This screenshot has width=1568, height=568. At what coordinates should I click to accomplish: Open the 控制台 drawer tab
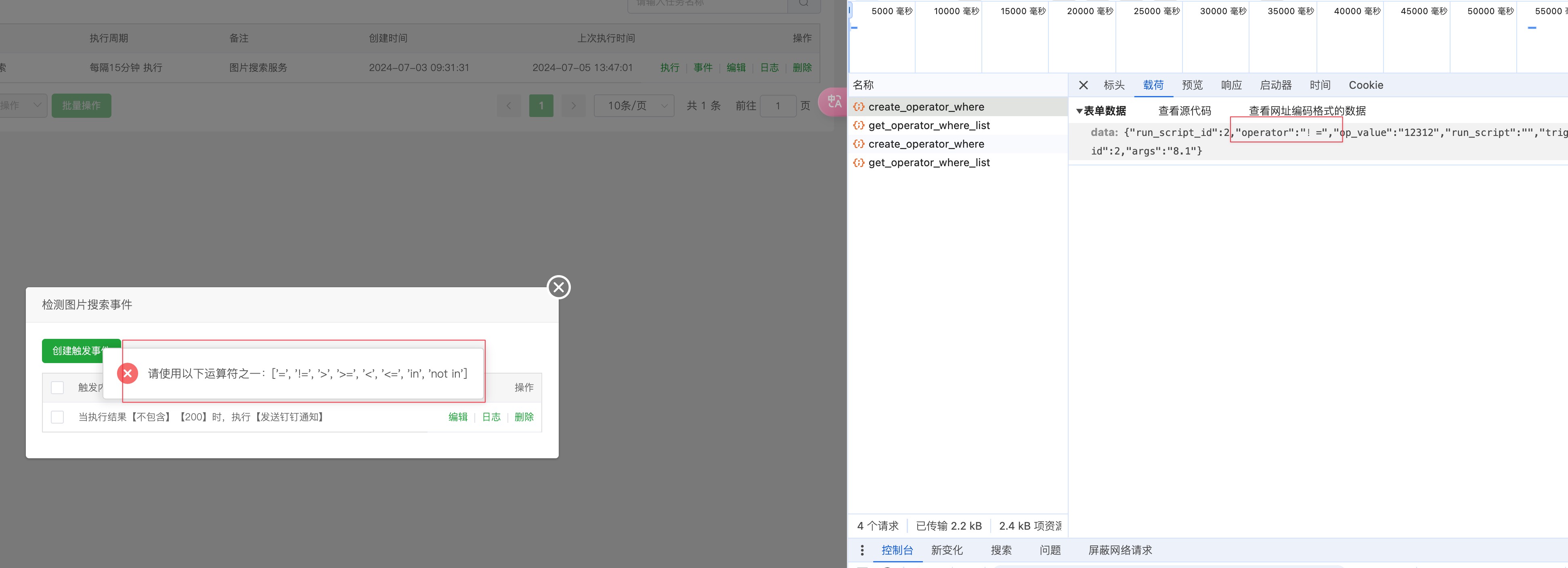click(897, 550)
